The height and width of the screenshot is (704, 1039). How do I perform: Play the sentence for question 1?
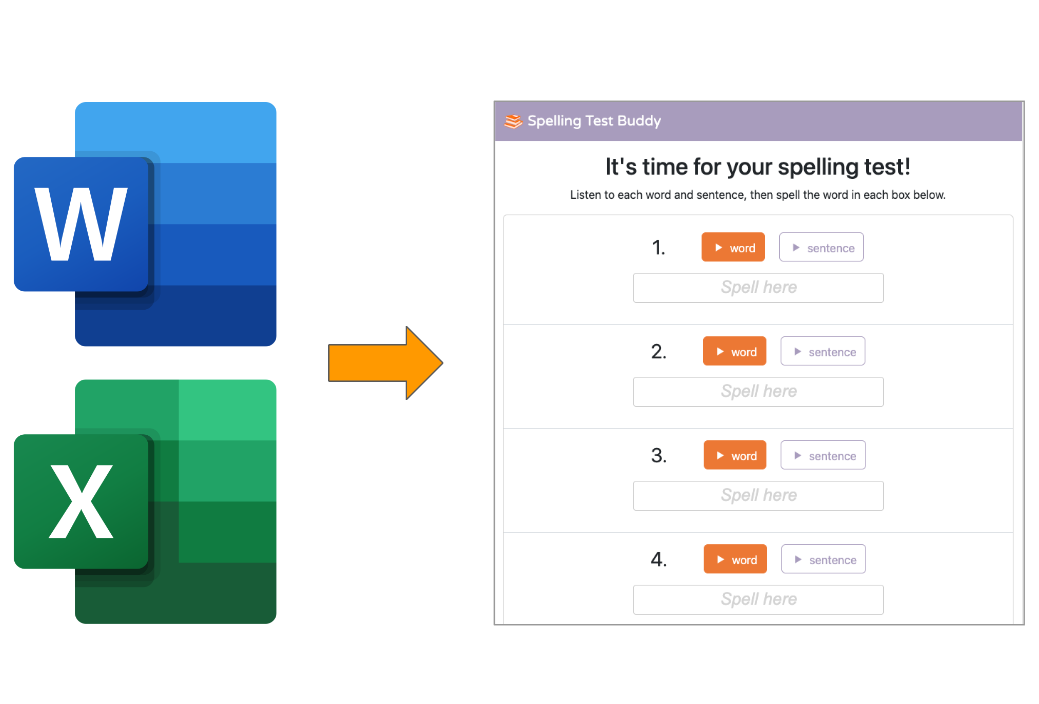pos(821,248)
